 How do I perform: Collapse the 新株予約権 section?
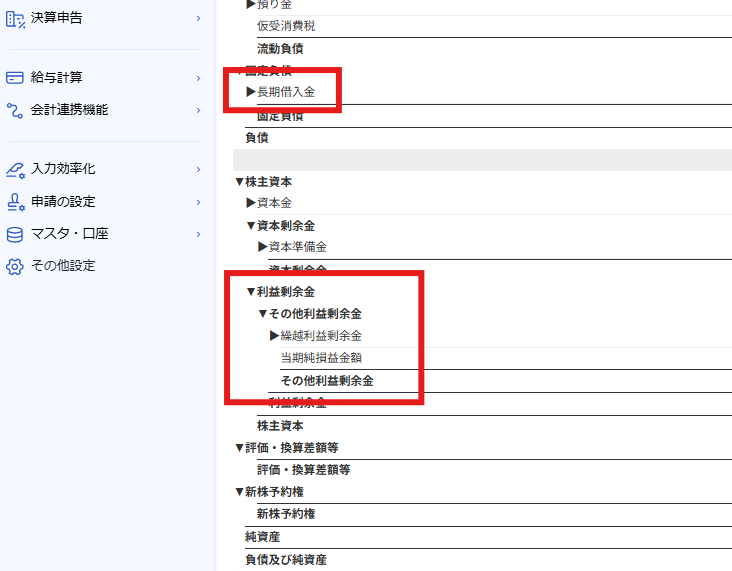pyautogui.click(x=239, y=492)
